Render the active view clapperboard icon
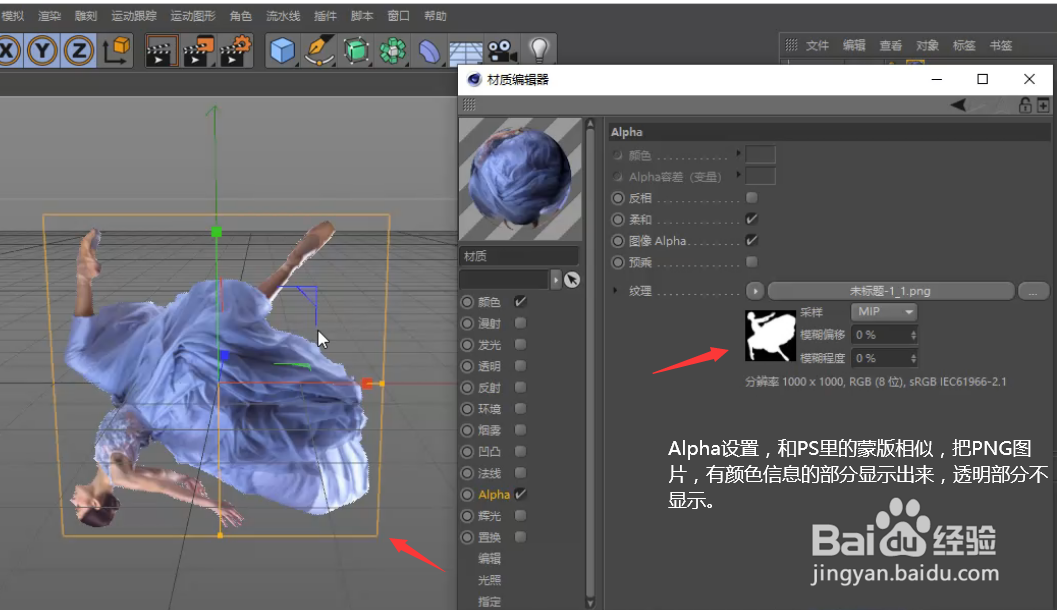 point(161,51)
